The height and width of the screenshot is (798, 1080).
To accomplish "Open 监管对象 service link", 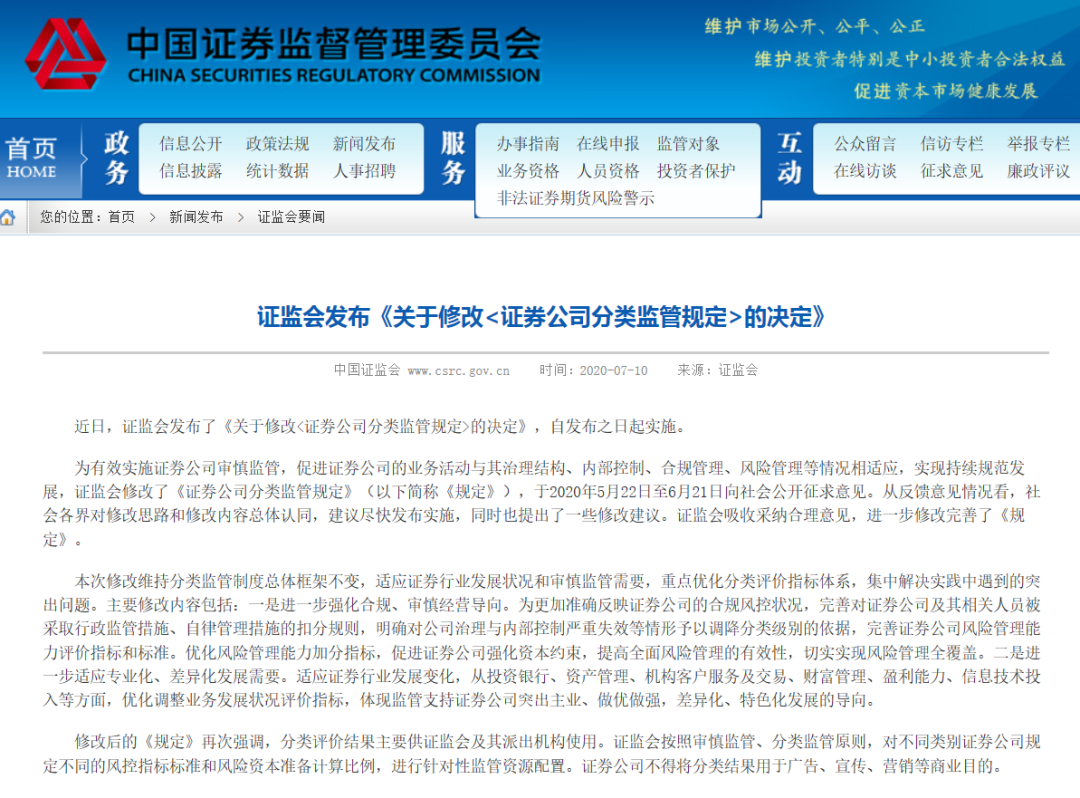I will tap(688, 144).
